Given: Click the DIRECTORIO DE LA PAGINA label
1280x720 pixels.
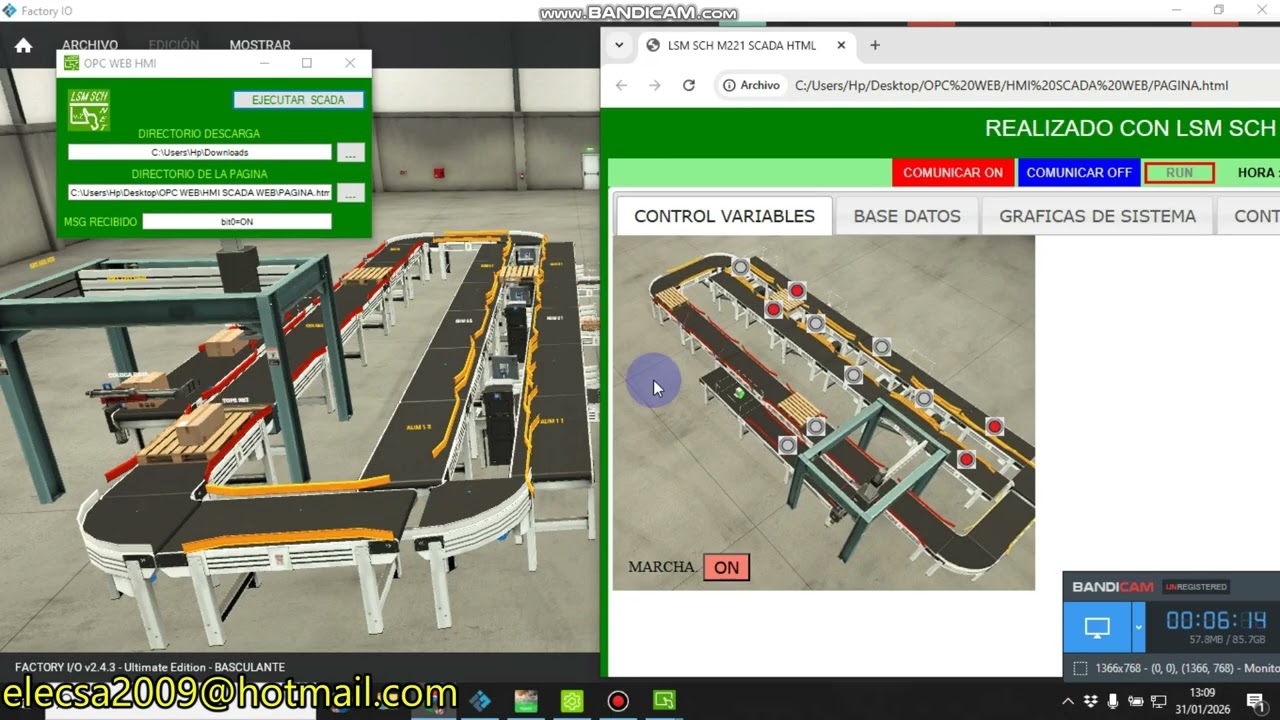Looking at the screenshot, I should point(199,174).
